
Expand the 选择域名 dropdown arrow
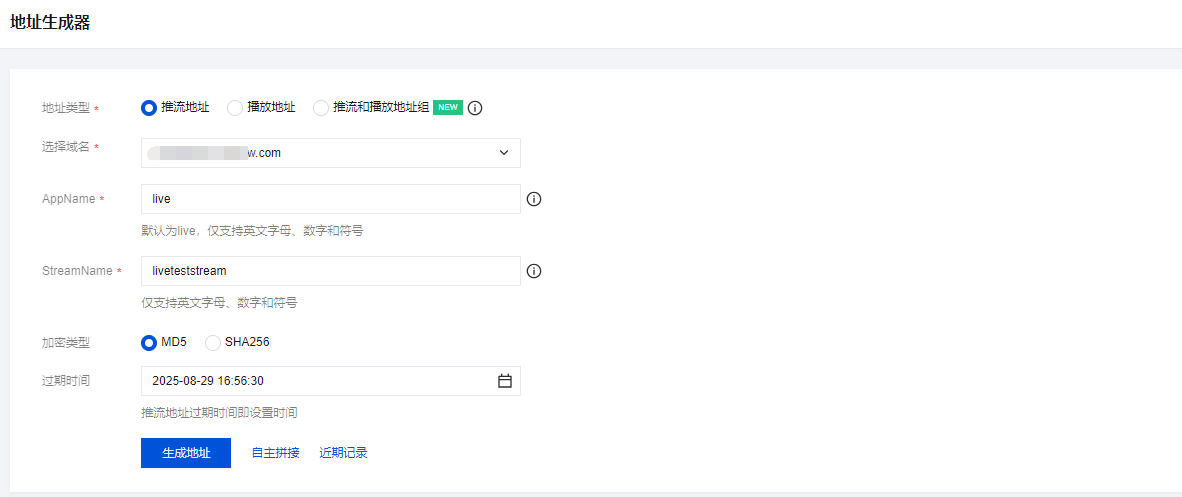(503, 153)
